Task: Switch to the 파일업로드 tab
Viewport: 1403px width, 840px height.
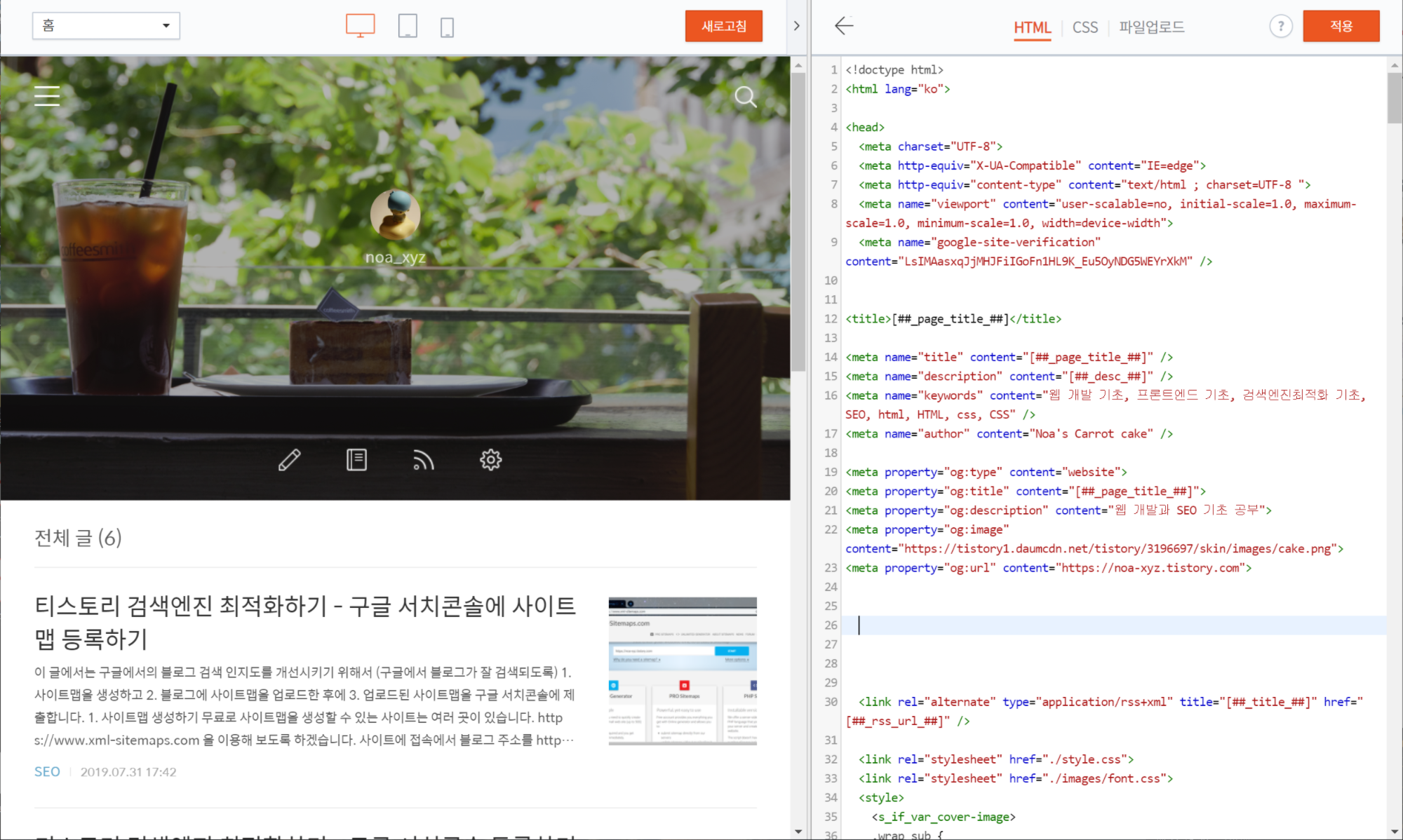Action: coord(1151,27)
